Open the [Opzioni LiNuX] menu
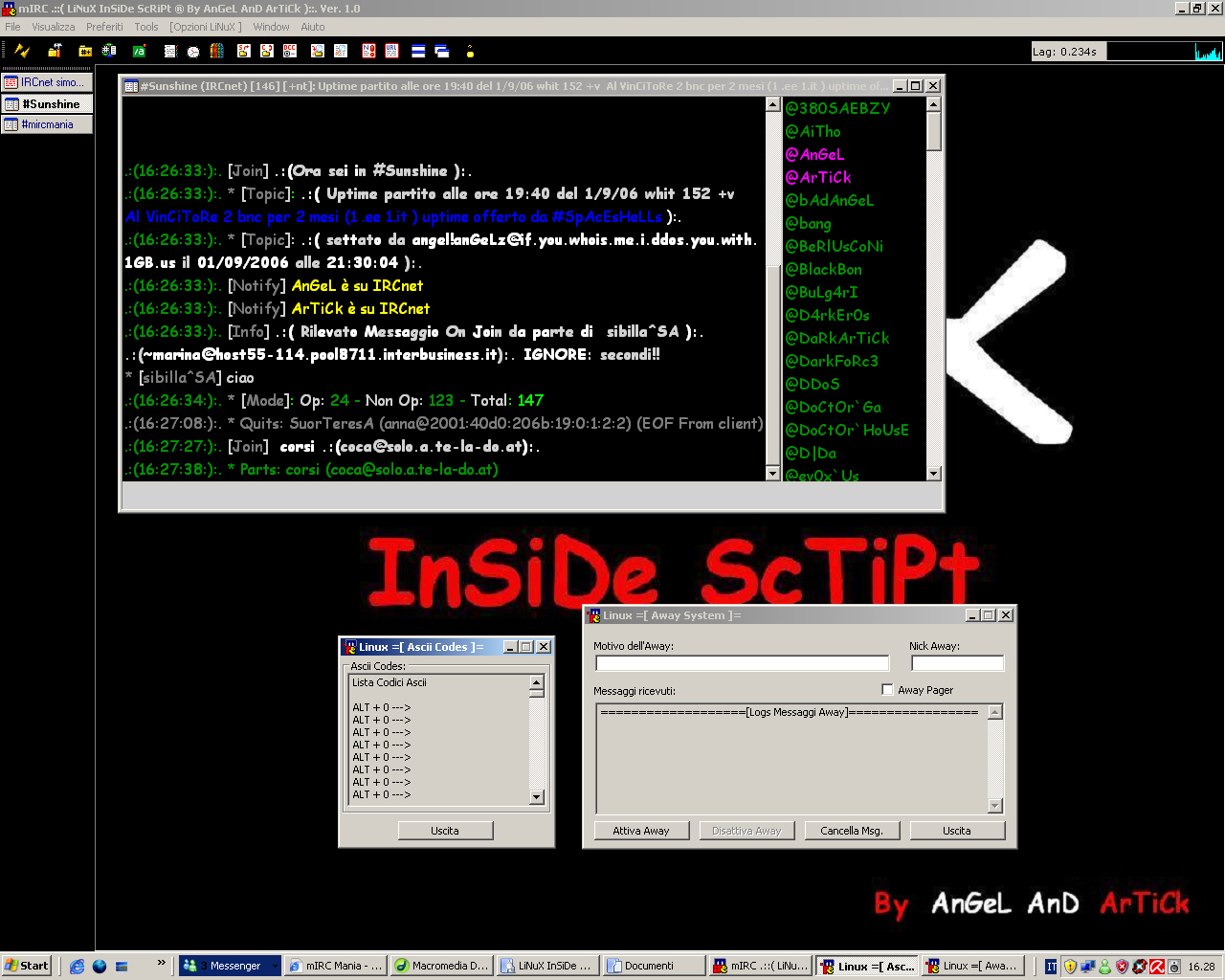The image size is (1225, 980). click(x=202, y=27)
